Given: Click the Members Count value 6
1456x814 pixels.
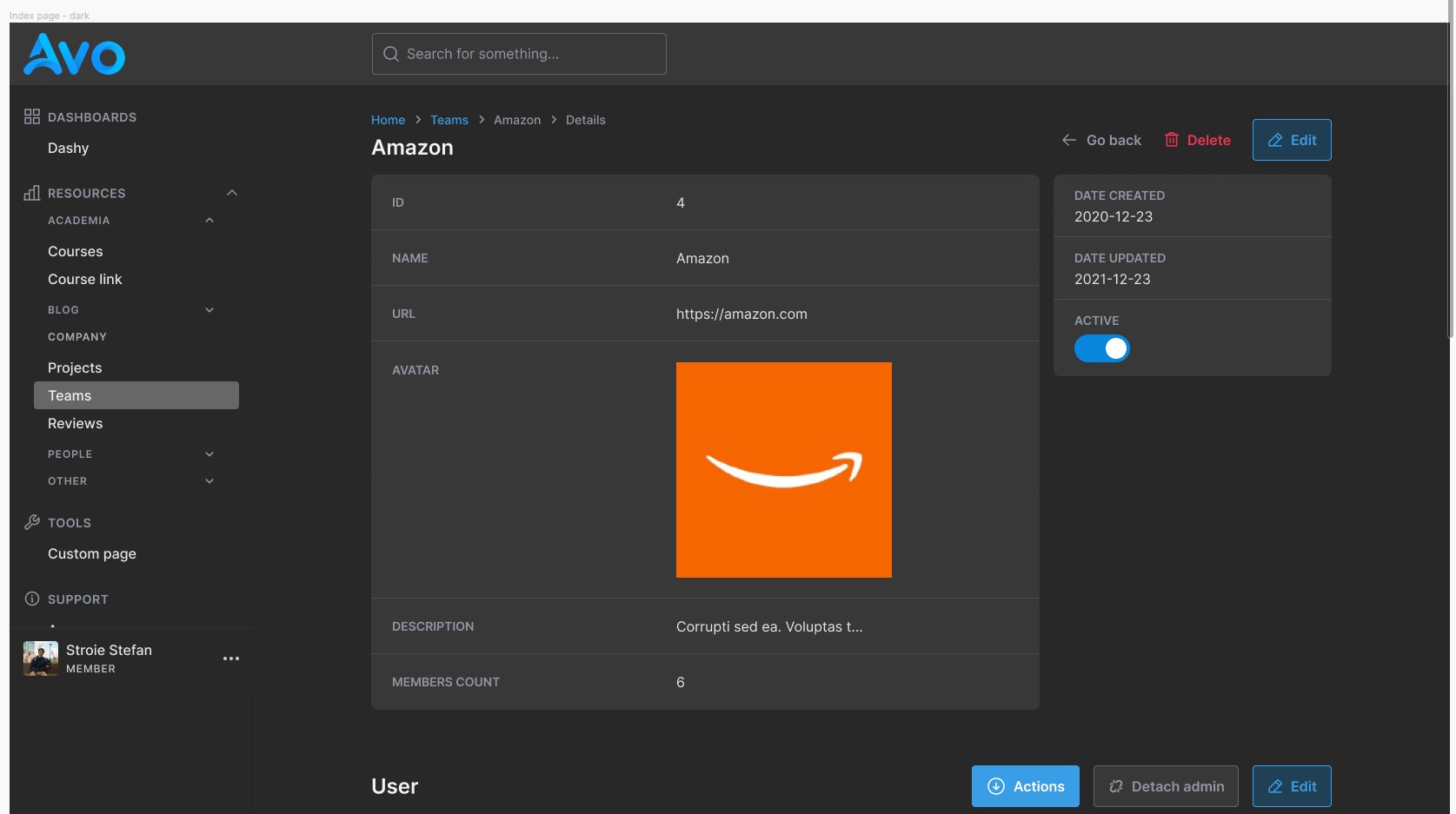Looking at the screenshot, I should [681, 682].
